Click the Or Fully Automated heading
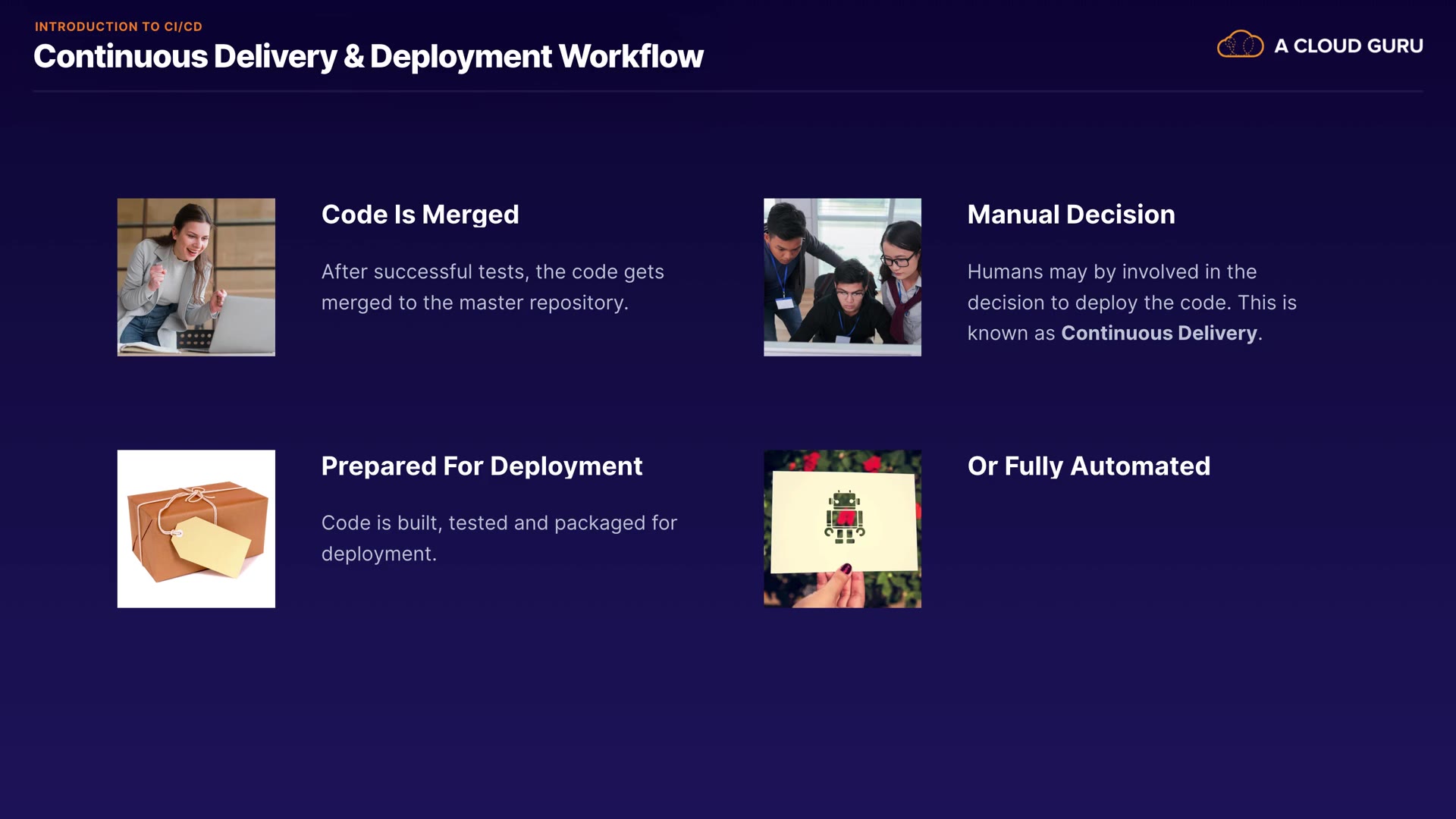This screenshot has width=1456, height=819. 1088,466
